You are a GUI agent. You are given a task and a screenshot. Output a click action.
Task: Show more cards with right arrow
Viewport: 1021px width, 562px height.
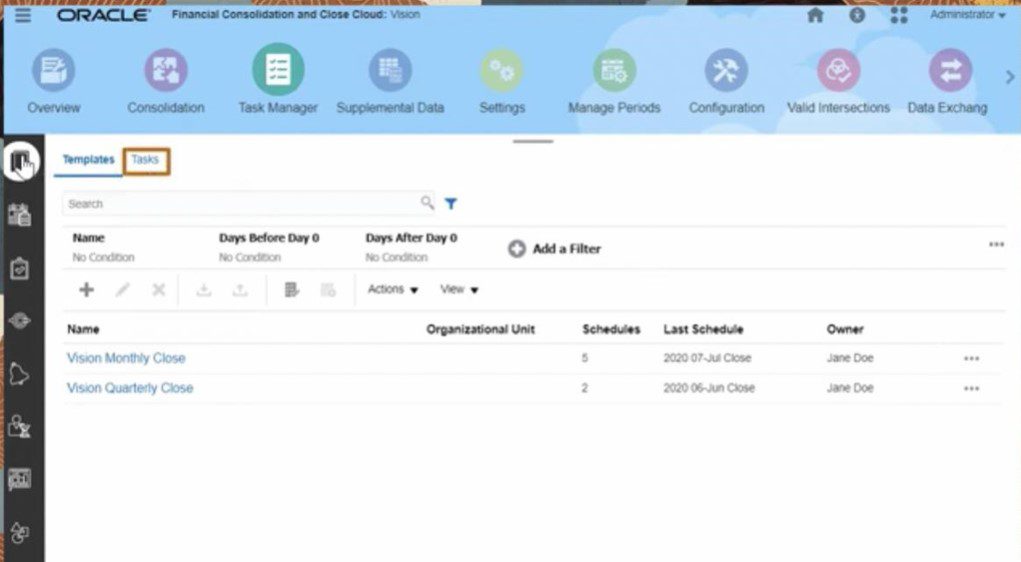[x=1009, y=77]
